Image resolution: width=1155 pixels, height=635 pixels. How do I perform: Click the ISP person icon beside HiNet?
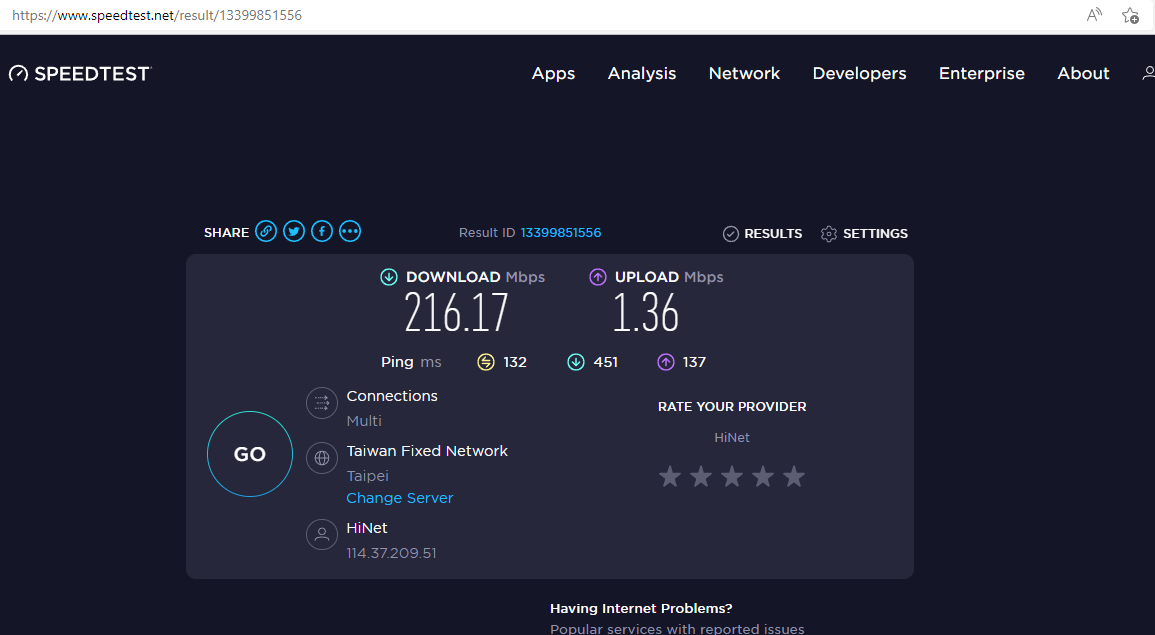(321, 534)
